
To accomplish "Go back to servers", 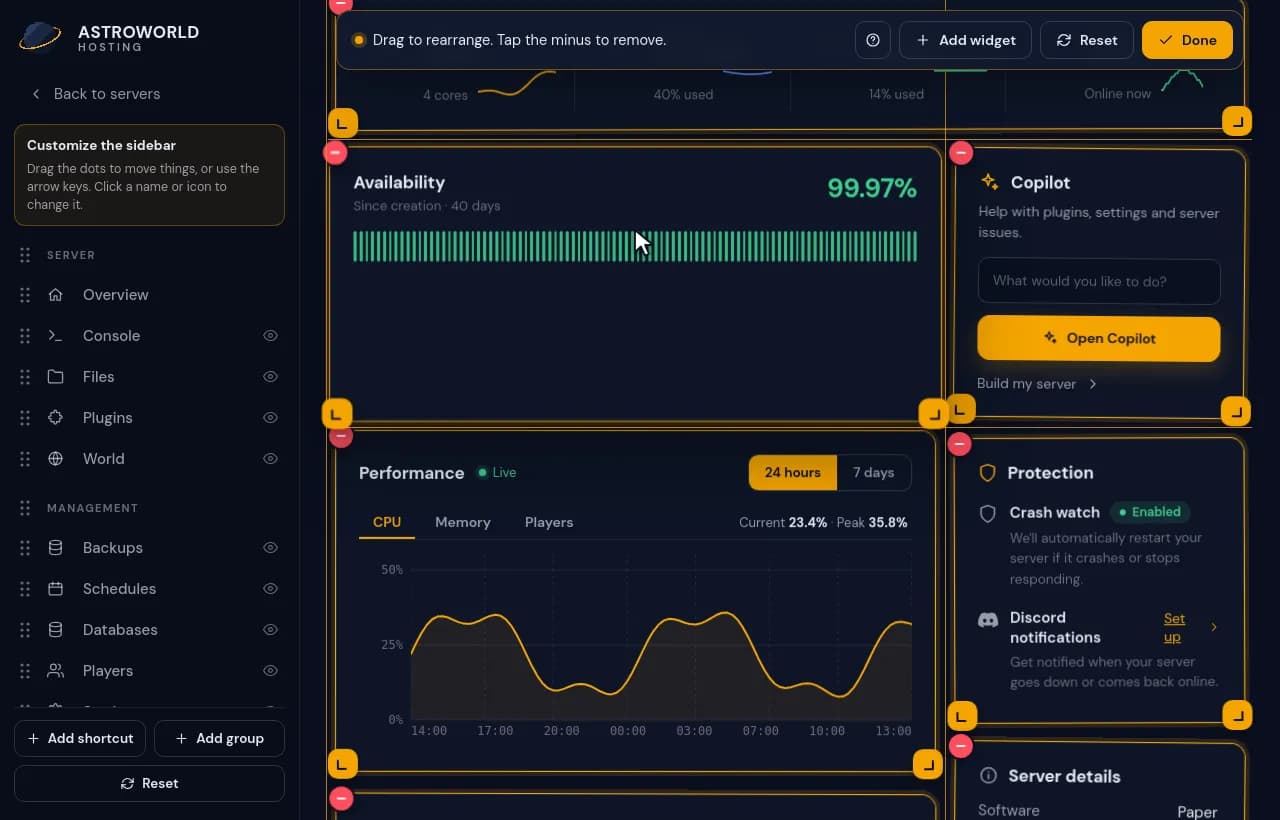I will pos(95,93).
